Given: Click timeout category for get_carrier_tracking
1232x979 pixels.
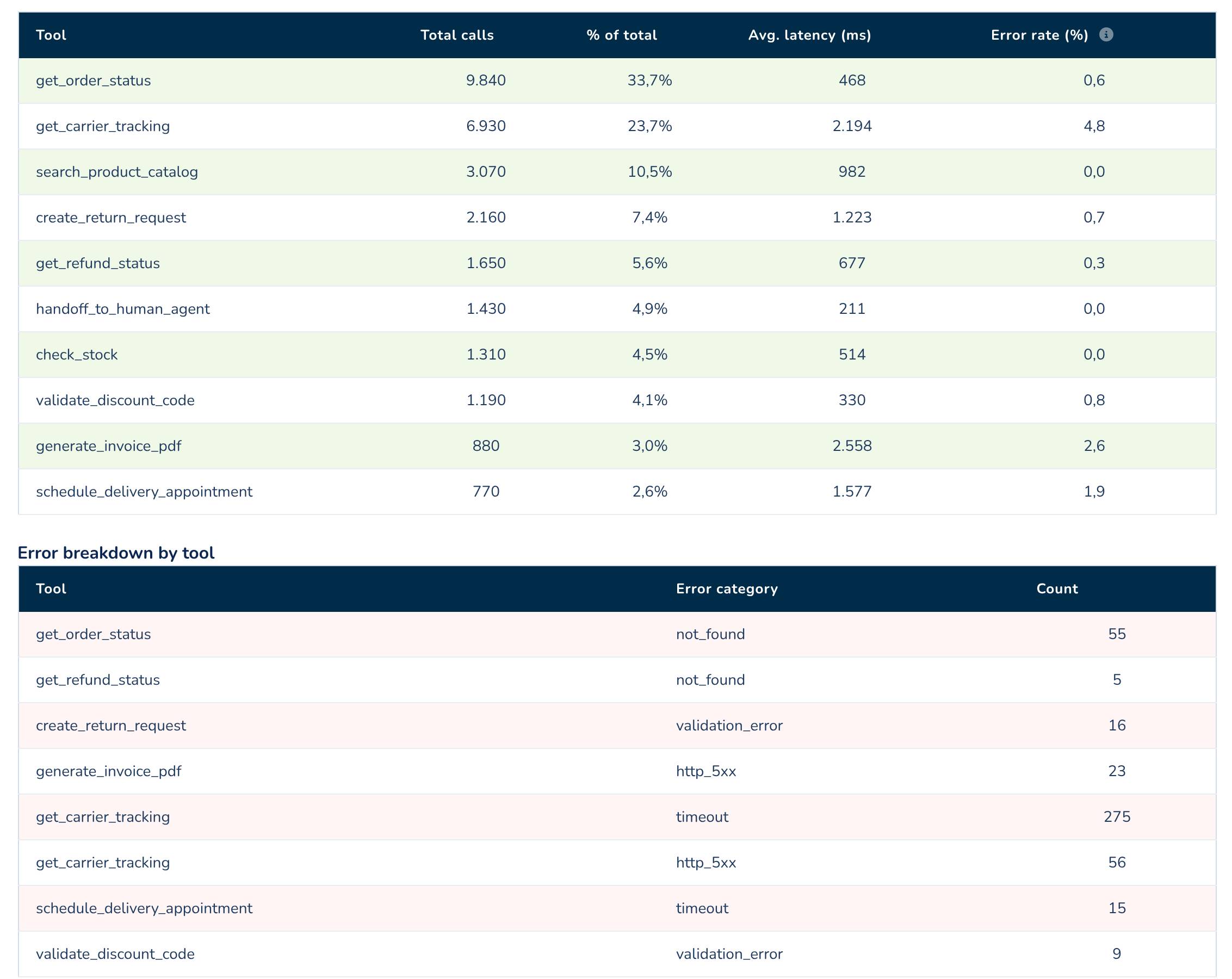Looking at the screenshot, I should (702, 817).
